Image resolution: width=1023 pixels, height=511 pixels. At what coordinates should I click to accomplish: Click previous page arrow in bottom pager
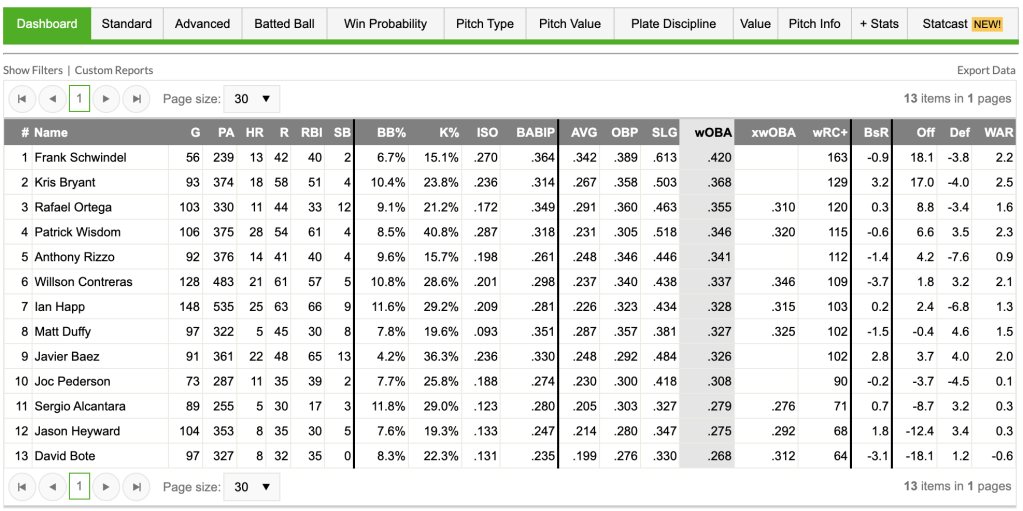click(51, 487)
